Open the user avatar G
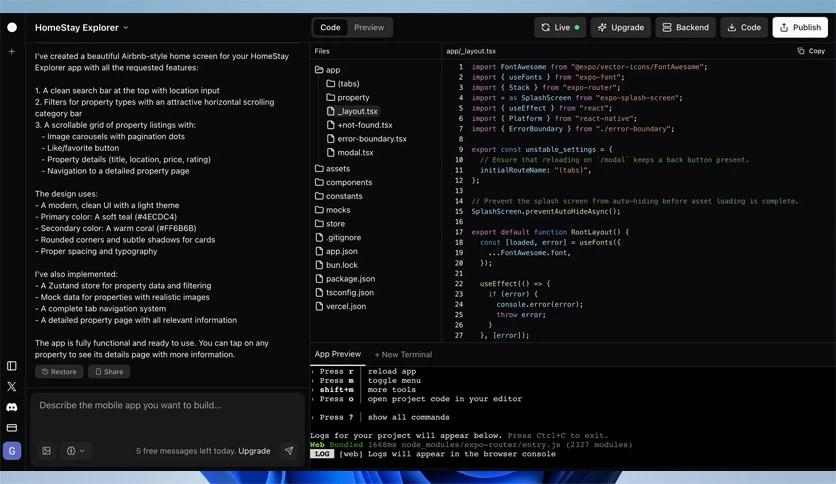The image size is (836, 484). 12,451
